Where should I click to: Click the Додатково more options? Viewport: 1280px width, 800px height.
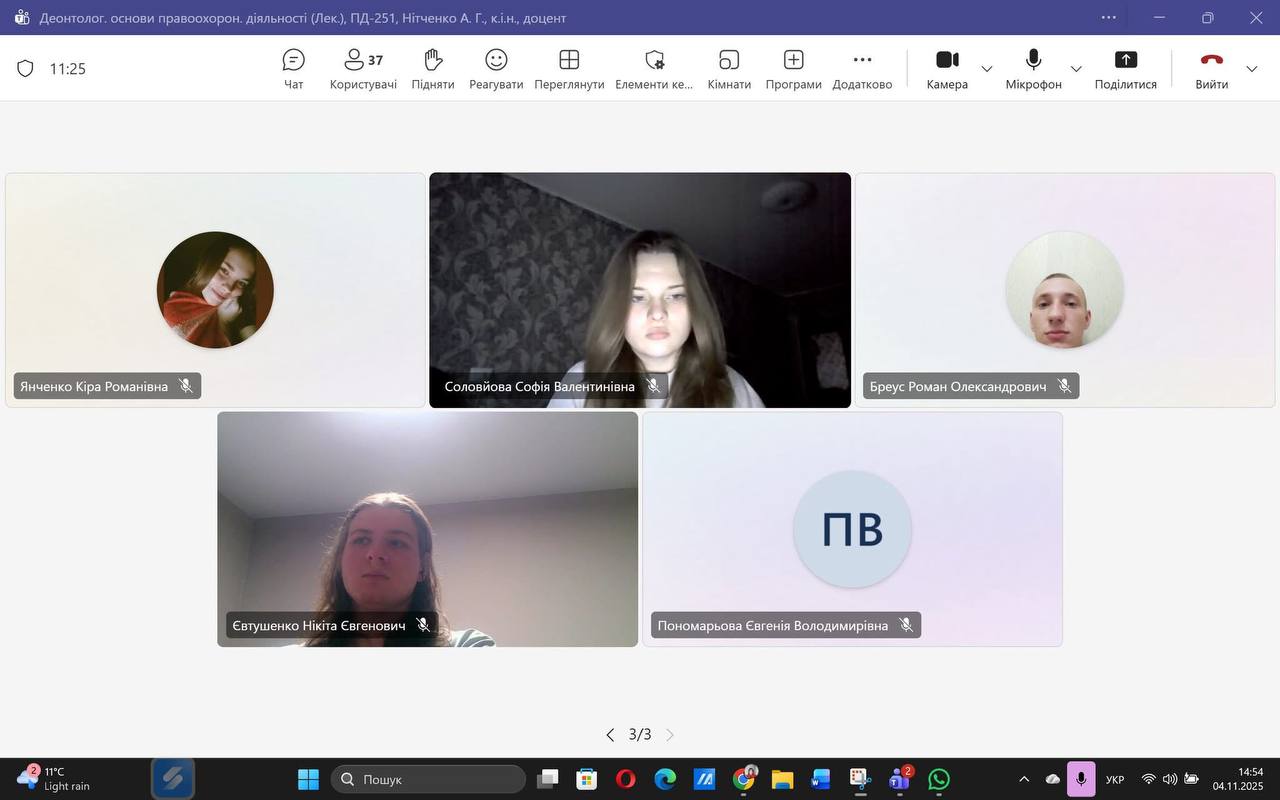click(x=862, y=69)
